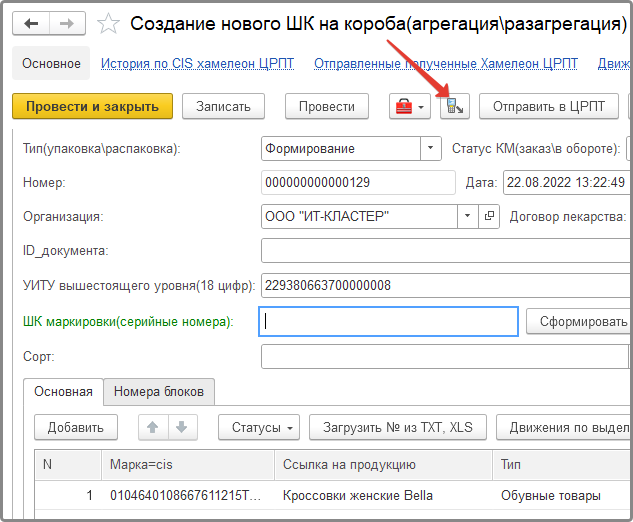Open История по CIS хамелеон ЦРПТ link

tap(197, 63)
